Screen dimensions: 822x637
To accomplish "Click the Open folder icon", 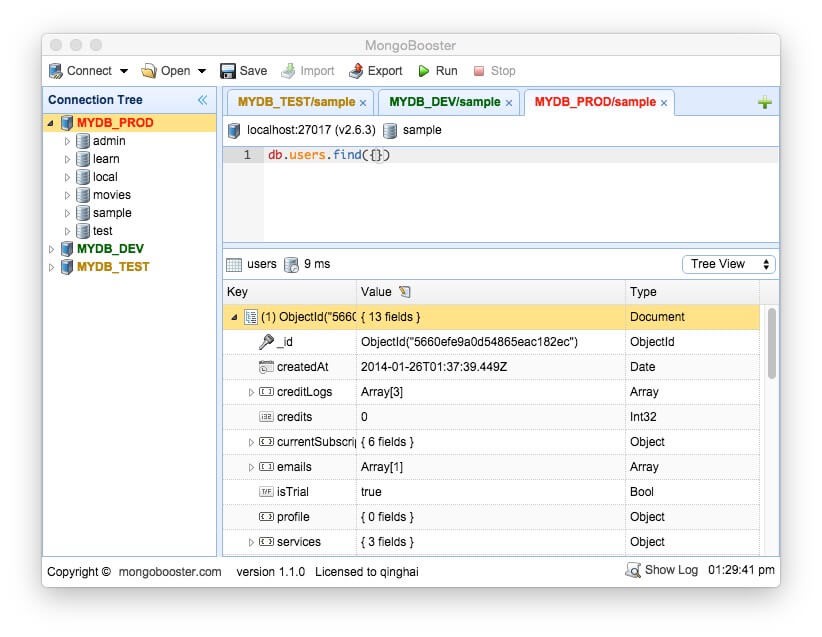I will point(149,71).
